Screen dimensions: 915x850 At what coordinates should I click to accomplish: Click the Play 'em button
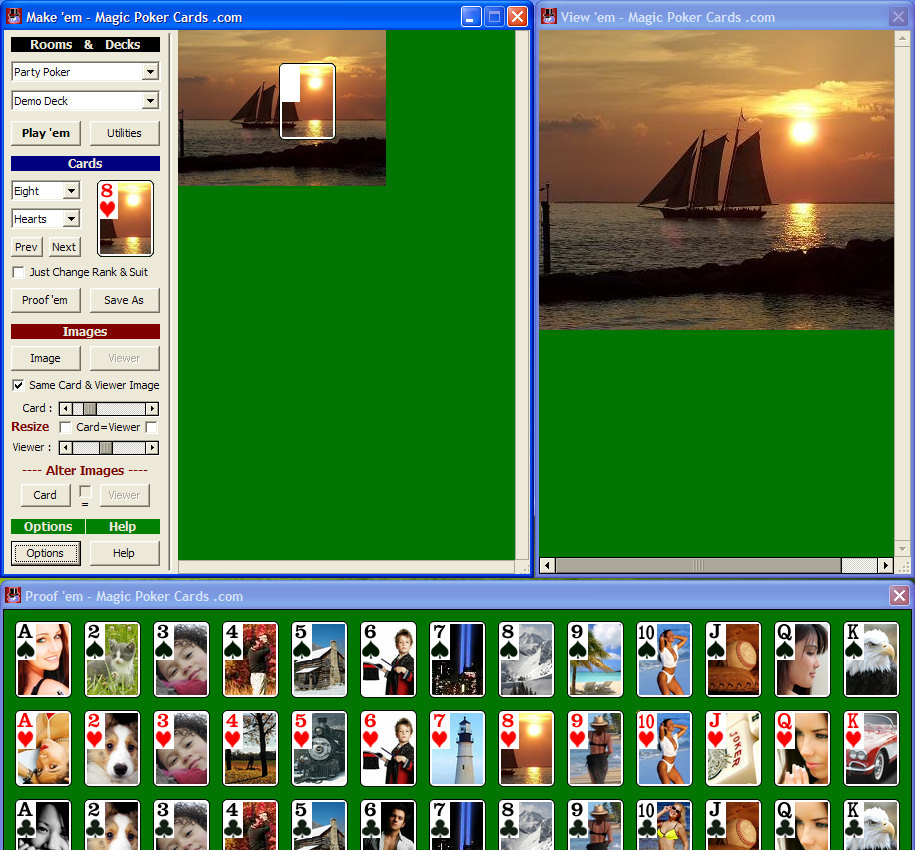coord(46,133)
